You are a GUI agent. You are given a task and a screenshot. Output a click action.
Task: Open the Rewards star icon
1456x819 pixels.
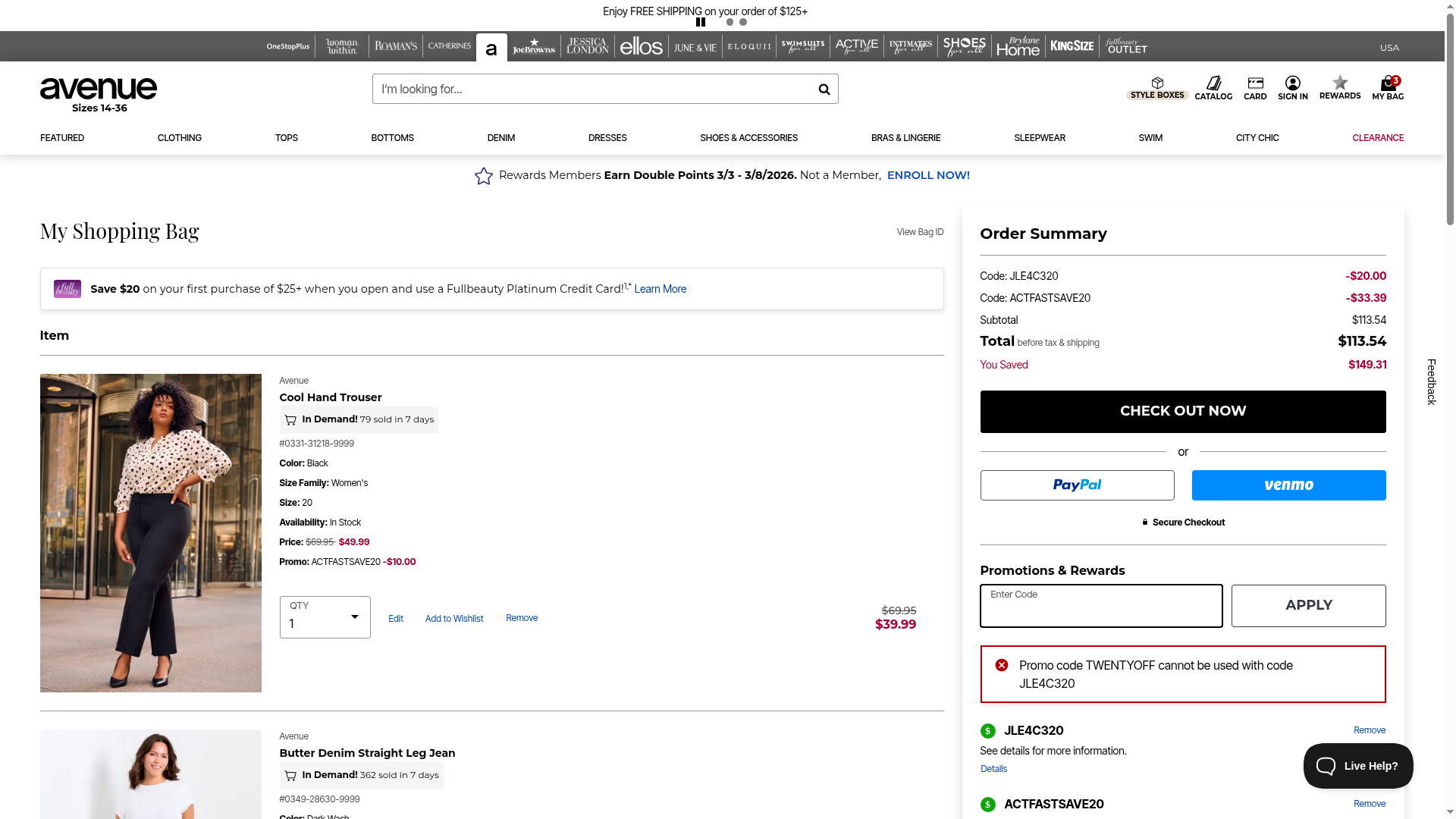point(1339,87)
